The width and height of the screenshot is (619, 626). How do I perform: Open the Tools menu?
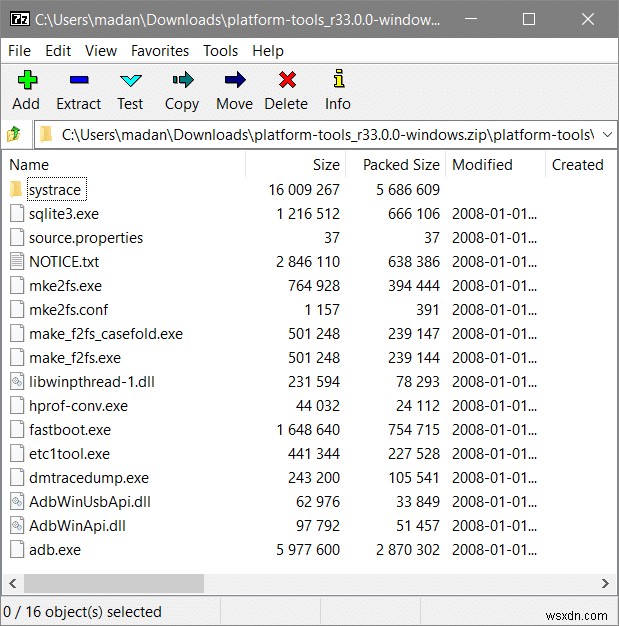(x=220, y=51)
